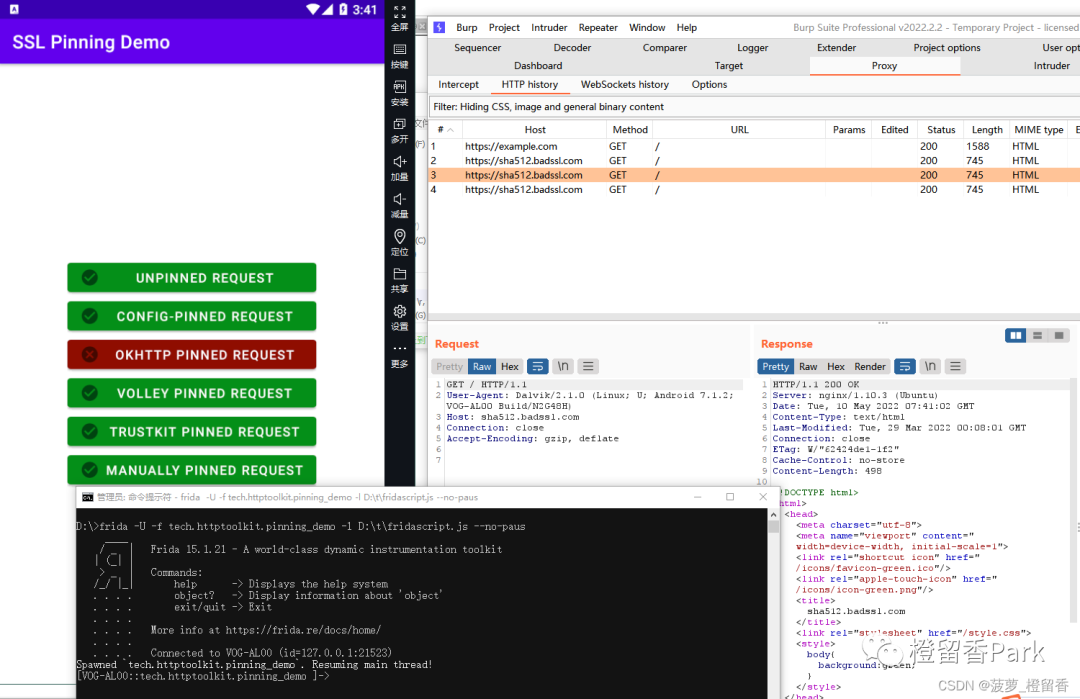Open the location icon in emulator sidebar

[x=399, y=237]
